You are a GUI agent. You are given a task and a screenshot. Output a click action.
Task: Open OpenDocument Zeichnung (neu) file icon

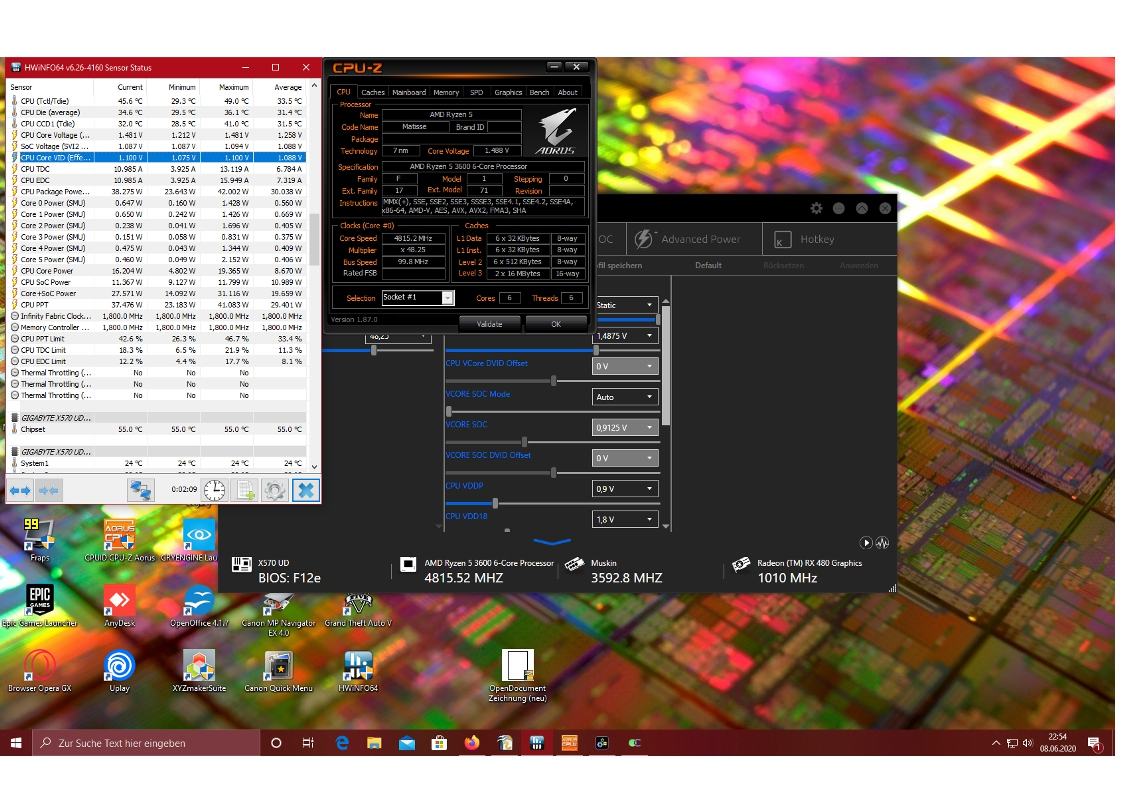coord(517,675)
